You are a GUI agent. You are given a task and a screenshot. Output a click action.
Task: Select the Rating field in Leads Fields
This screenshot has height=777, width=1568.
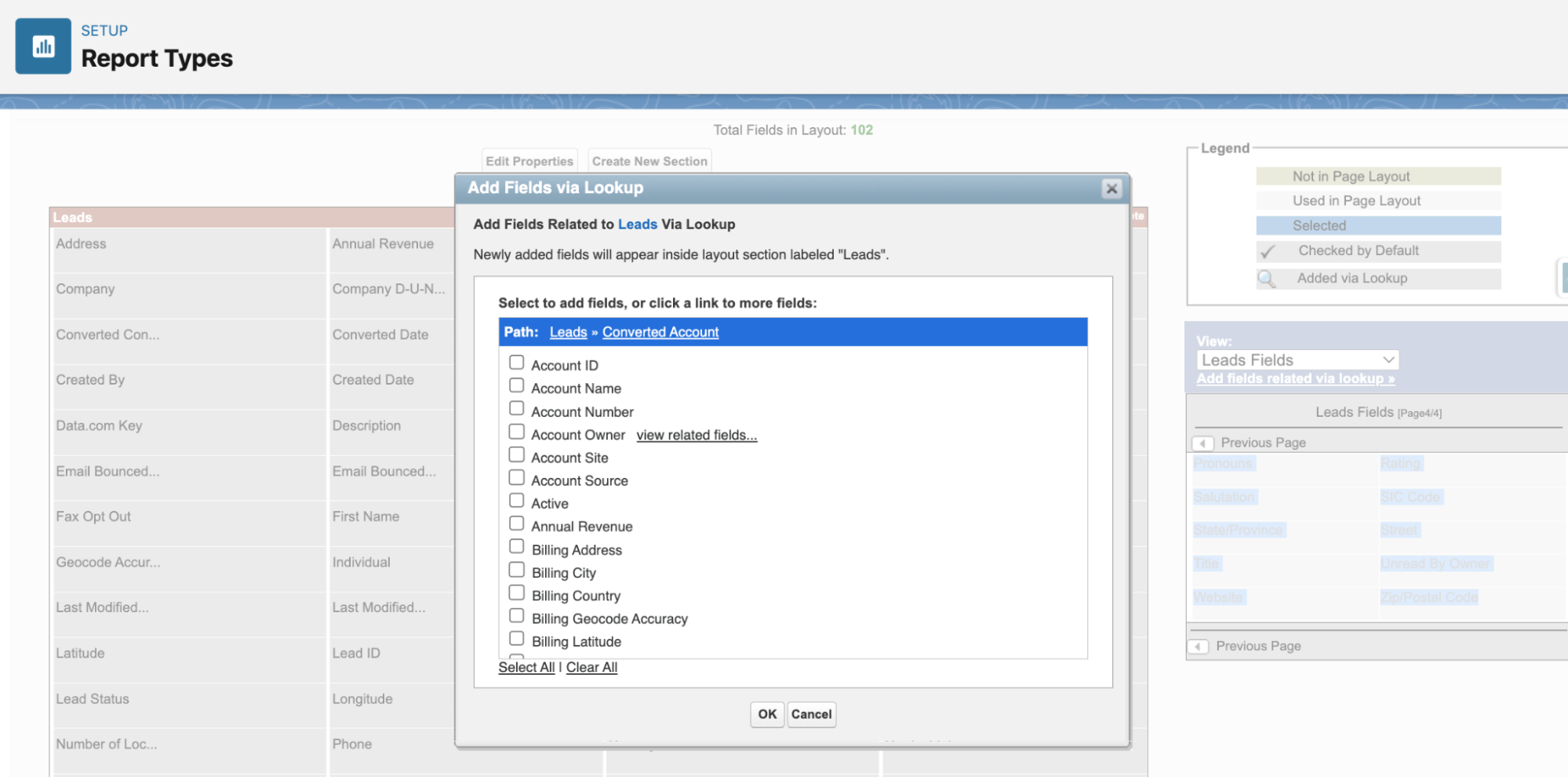[1401, 464]
